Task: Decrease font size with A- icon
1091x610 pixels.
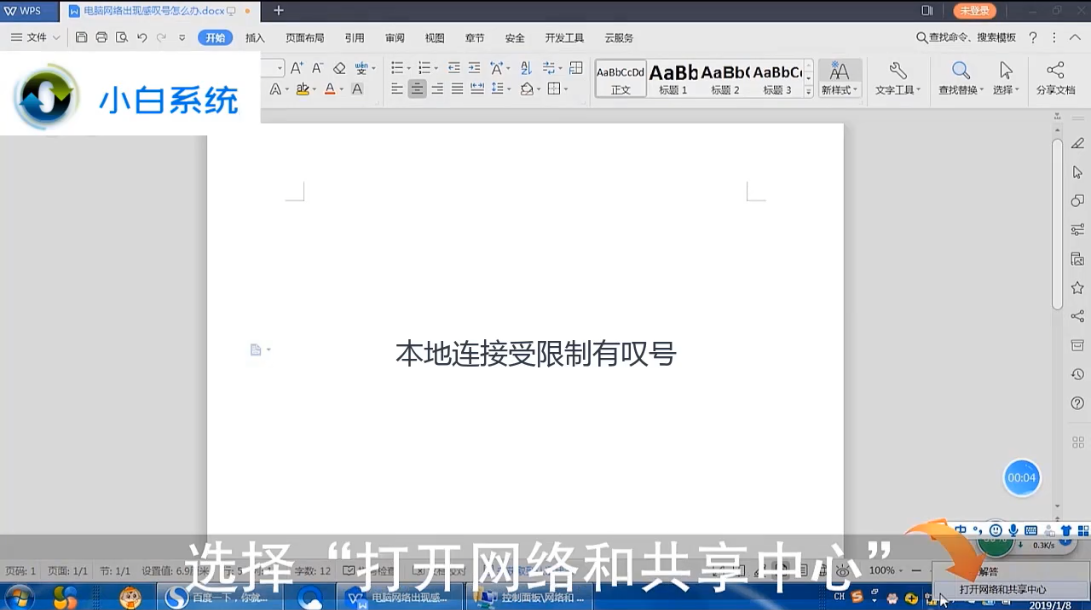Action: 317,68
